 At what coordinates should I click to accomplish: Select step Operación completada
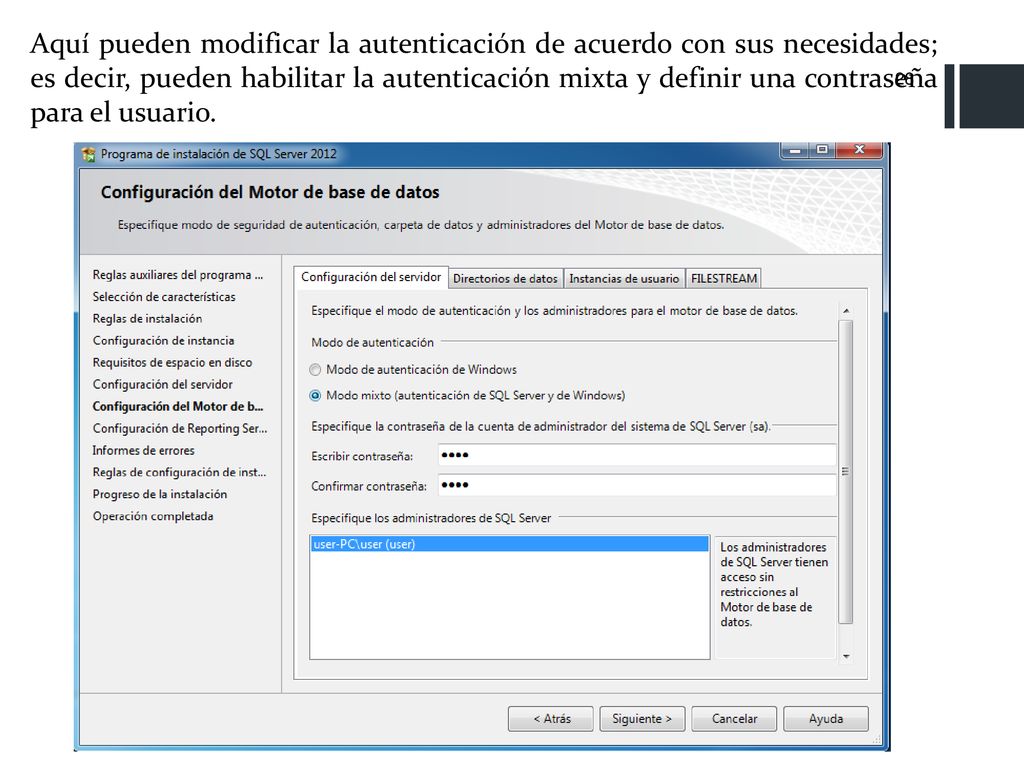(153, 516)
